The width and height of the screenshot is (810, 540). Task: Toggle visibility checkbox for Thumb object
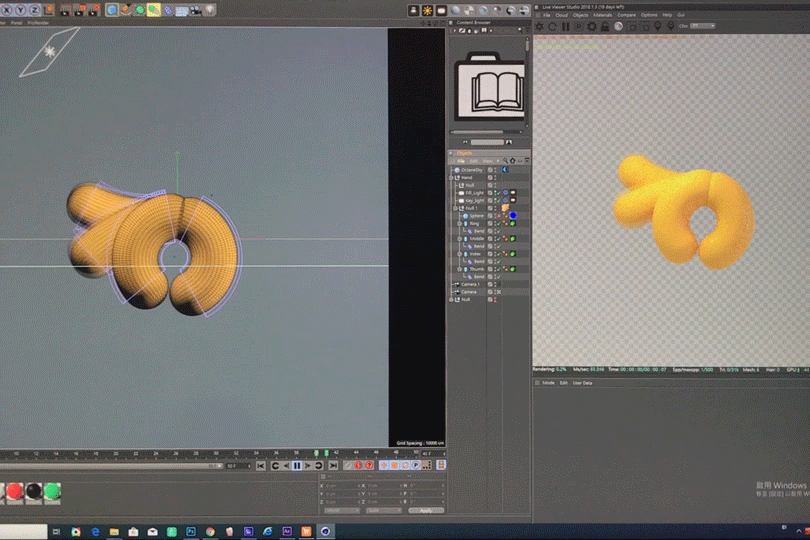click(491, 268)
